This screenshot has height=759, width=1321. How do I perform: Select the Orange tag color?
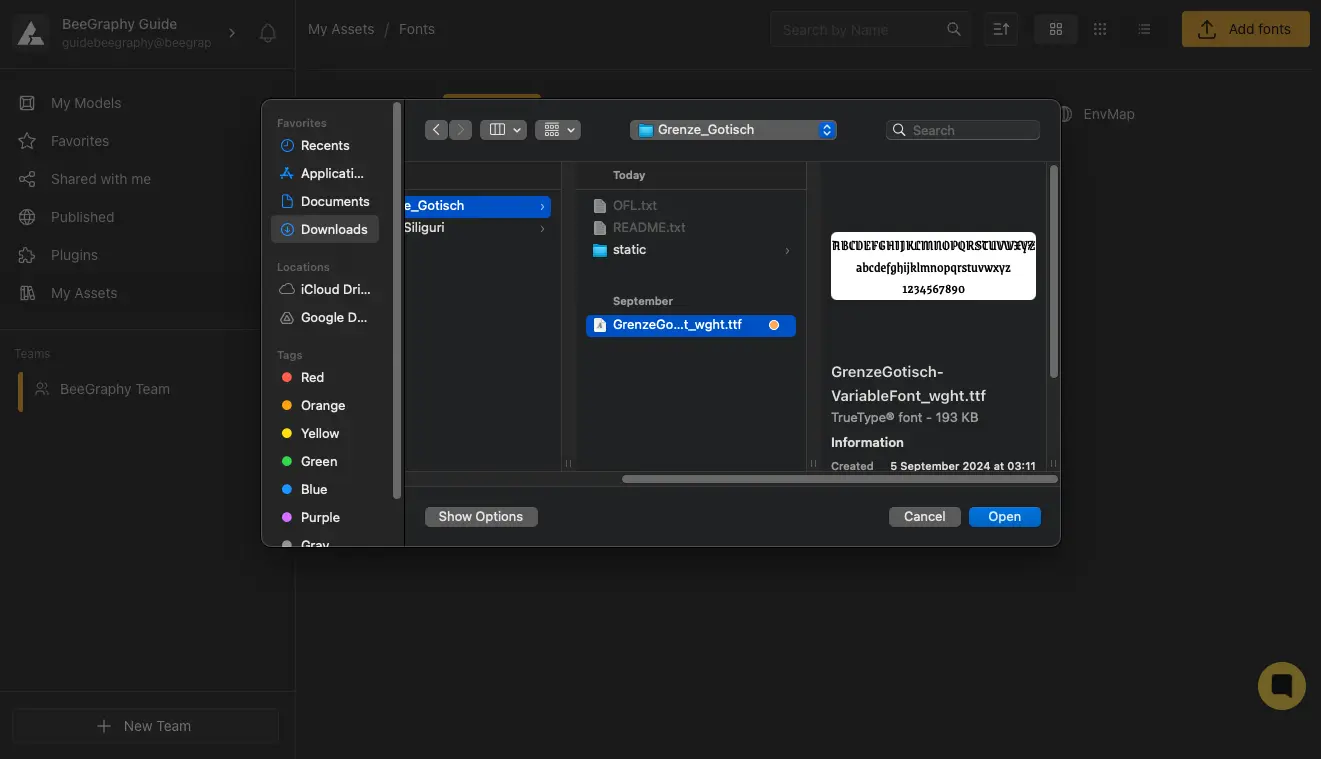322,405
